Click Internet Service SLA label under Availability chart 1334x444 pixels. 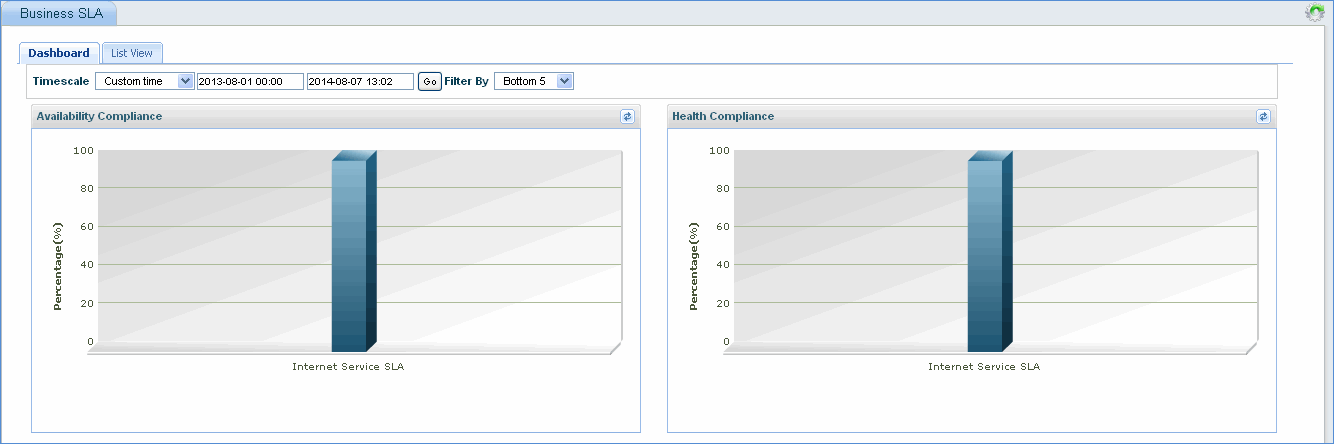(x=348, y=367)
